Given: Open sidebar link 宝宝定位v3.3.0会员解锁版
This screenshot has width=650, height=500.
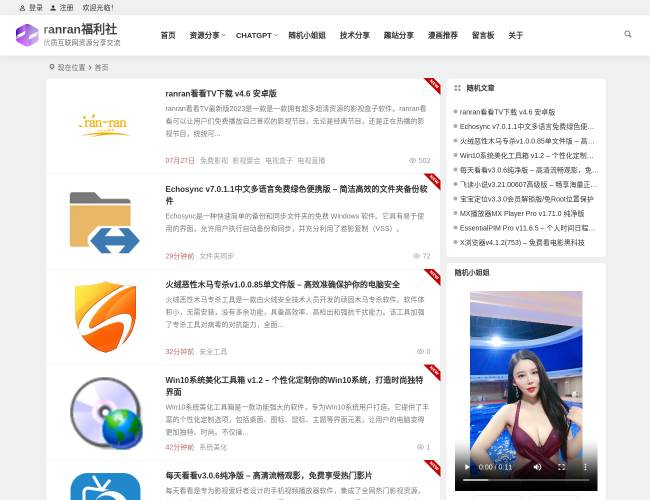Looking at the screenshot, I should pos(526,199).
